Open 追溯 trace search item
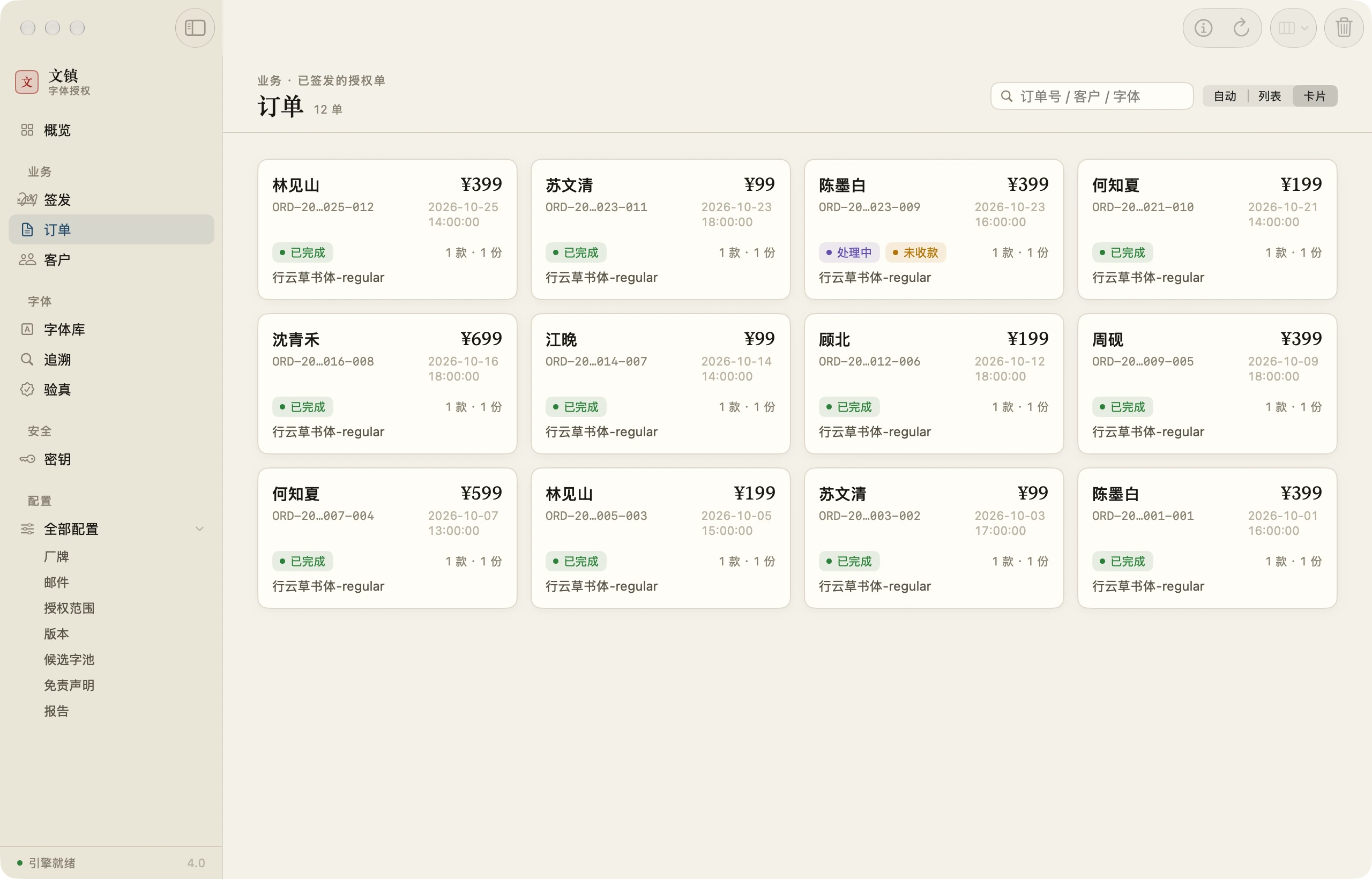1372x879 pixels. pos(111,360)
